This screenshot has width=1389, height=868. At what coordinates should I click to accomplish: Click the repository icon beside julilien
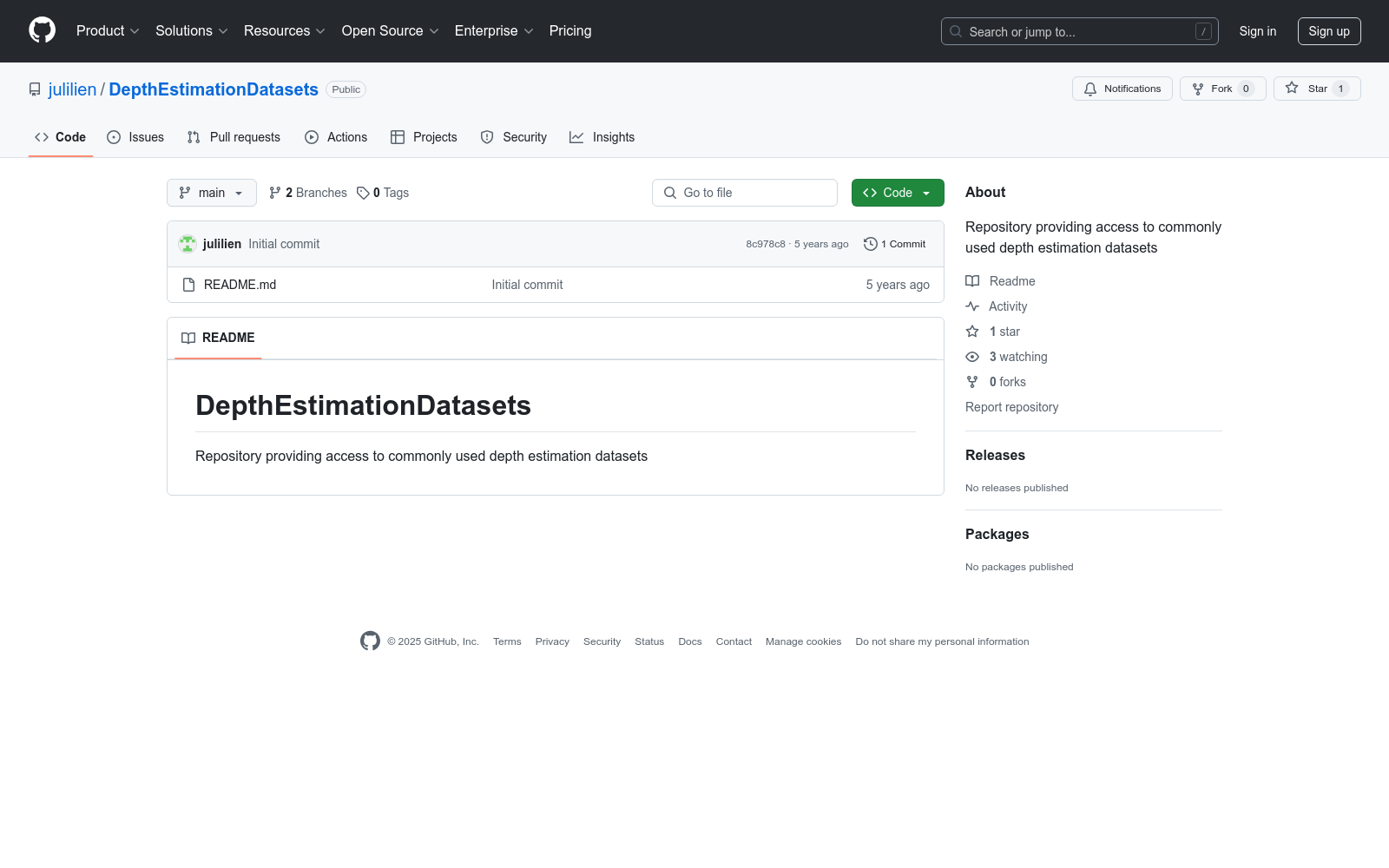pyautogui.click(x=35, y=89)
